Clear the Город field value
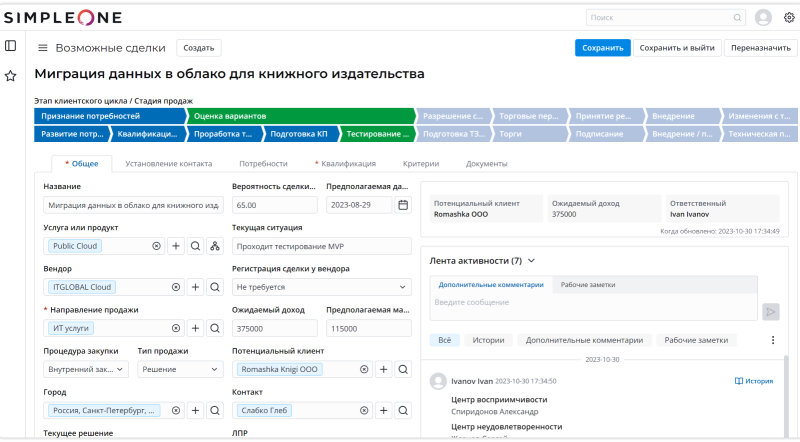 click(176, 410)
